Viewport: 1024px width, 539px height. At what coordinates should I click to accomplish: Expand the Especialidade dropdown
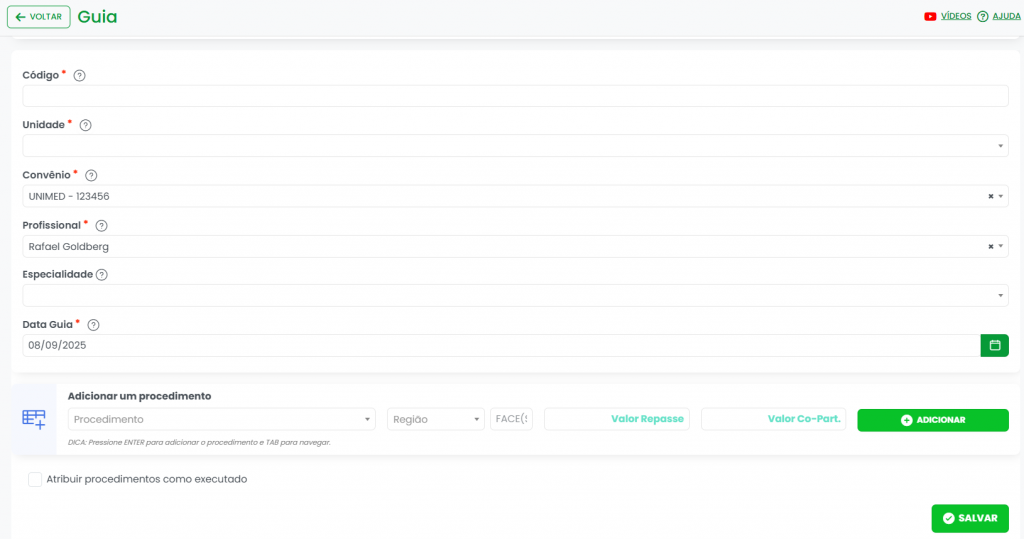coord(515,296)
